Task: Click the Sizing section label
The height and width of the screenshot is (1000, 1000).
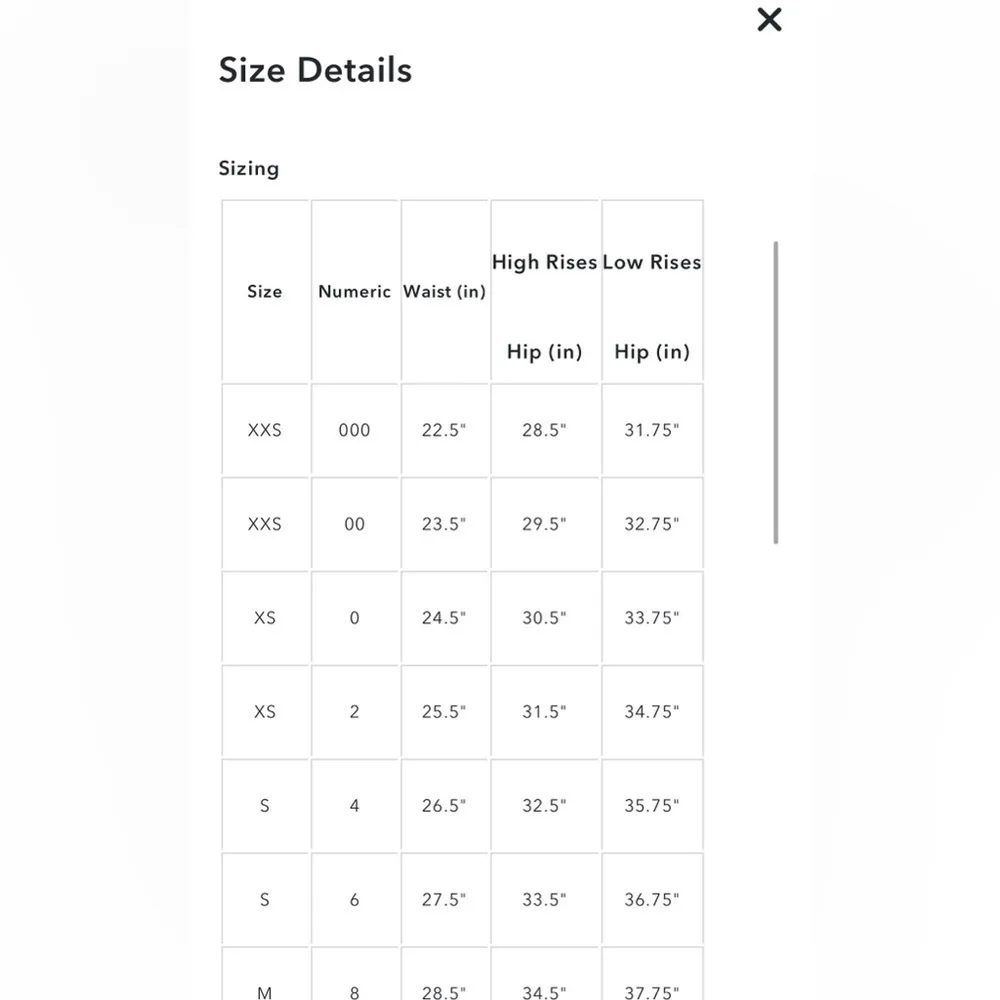Action: (249, 168)
